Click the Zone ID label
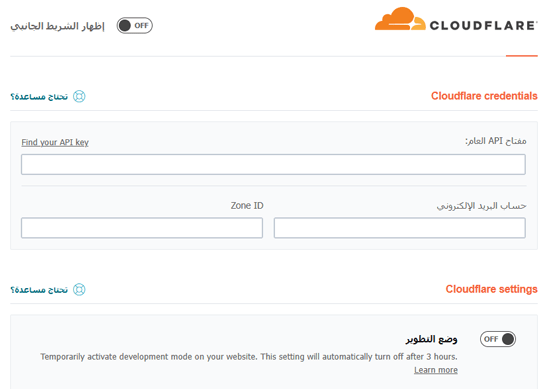This screenshot has width=550, height=389. (247, 206)
